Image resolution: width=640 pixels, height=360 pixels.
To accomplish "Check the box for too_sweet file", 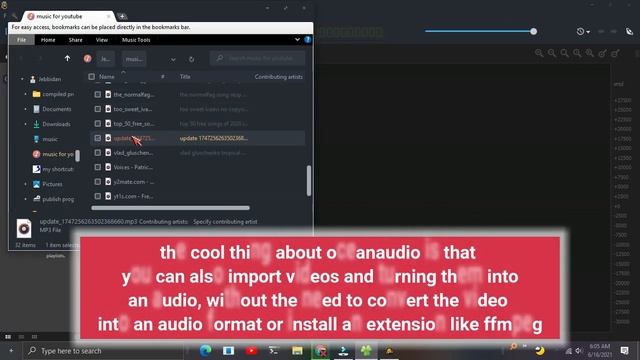I will (98, 109).
